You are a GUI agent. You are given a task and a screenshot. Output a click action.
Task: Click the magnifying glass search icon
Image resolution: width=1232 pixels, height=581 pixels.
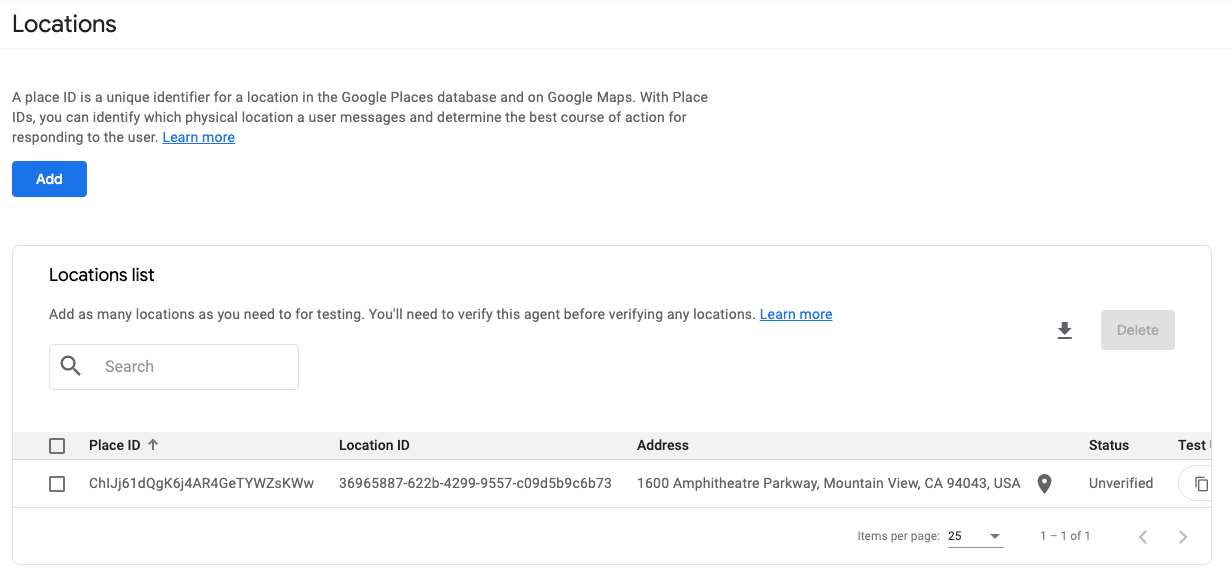(x=71, y=366)
